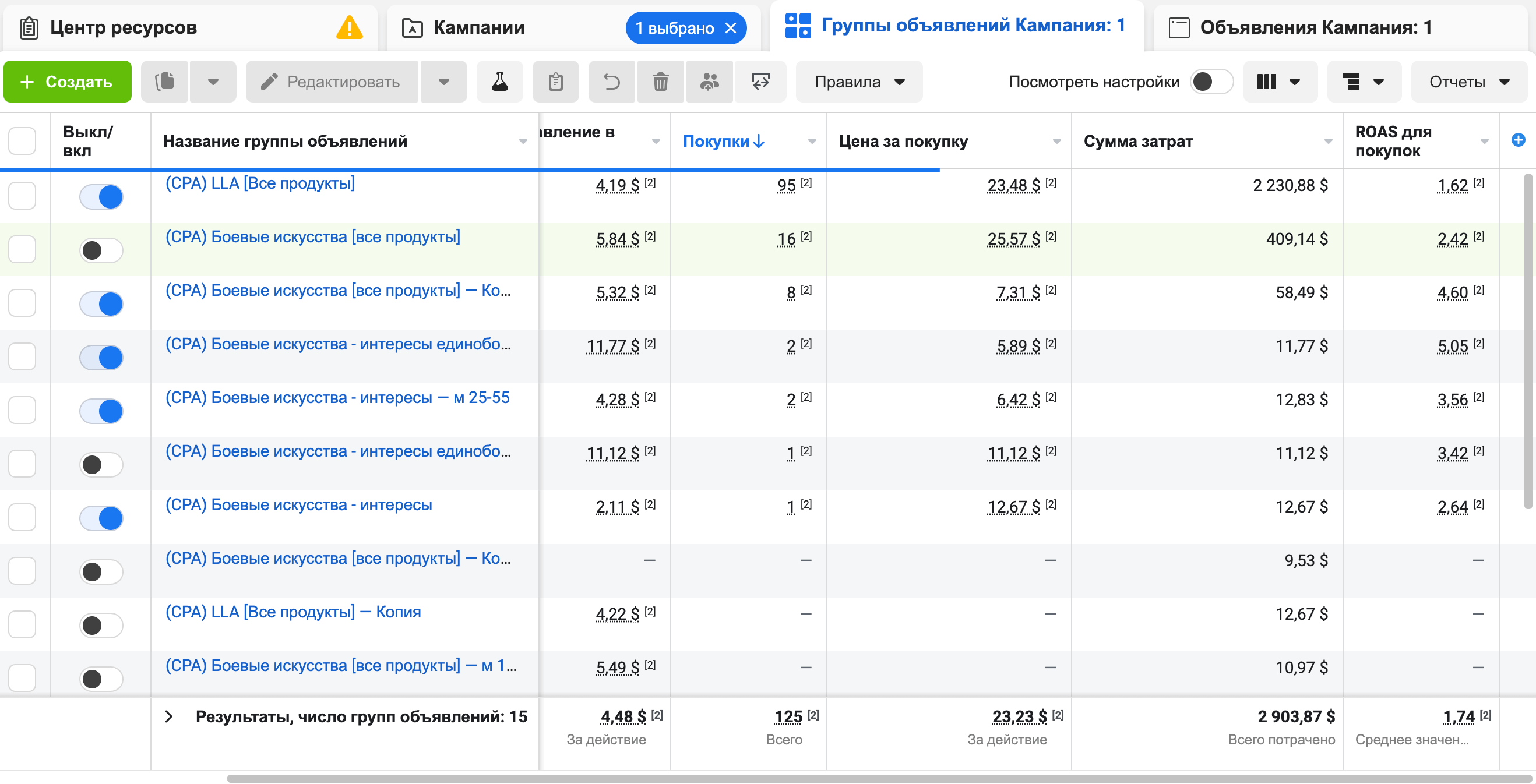
Task: Expand the Результаты summary row chevron
Action: (x=169, y=716)
